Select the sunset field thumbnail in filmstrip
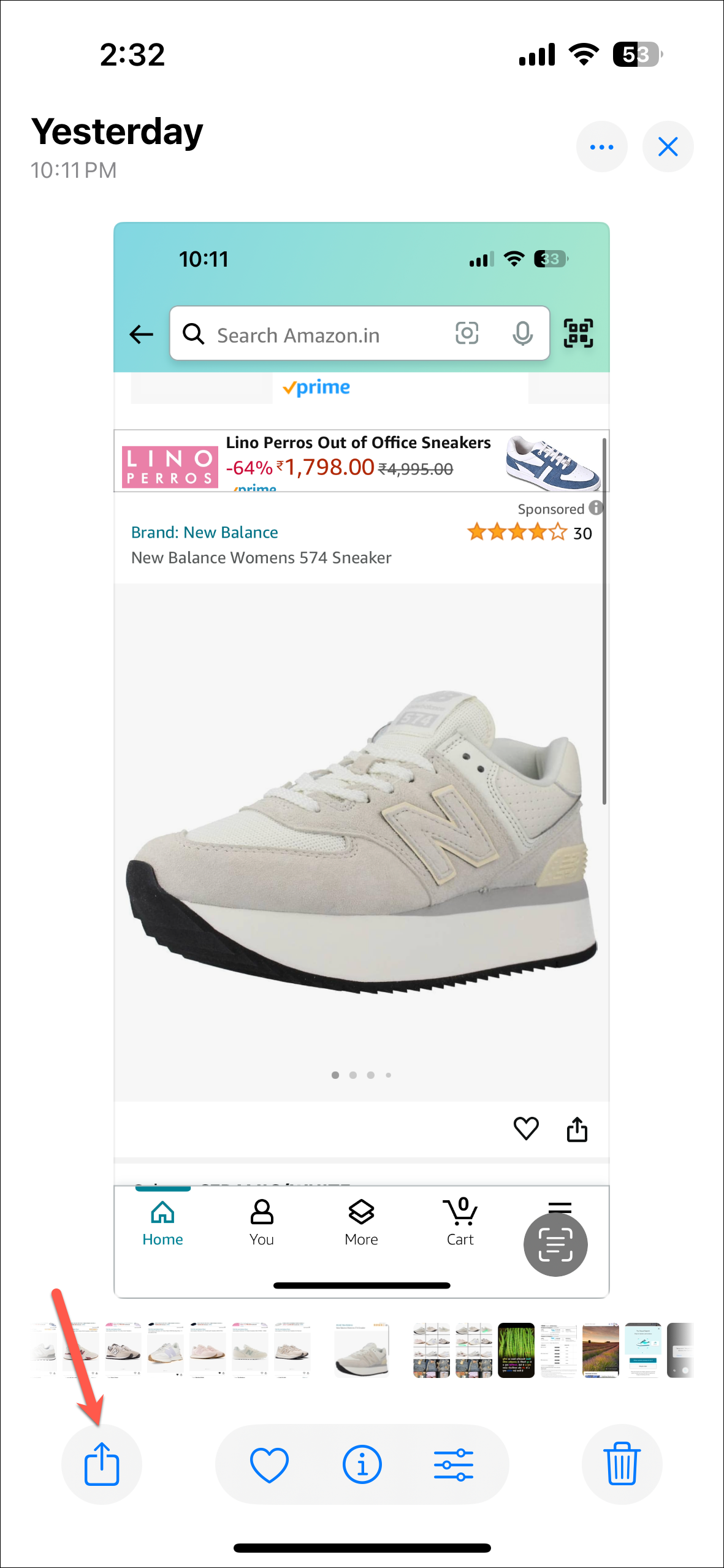 (x=601, y=1350)
